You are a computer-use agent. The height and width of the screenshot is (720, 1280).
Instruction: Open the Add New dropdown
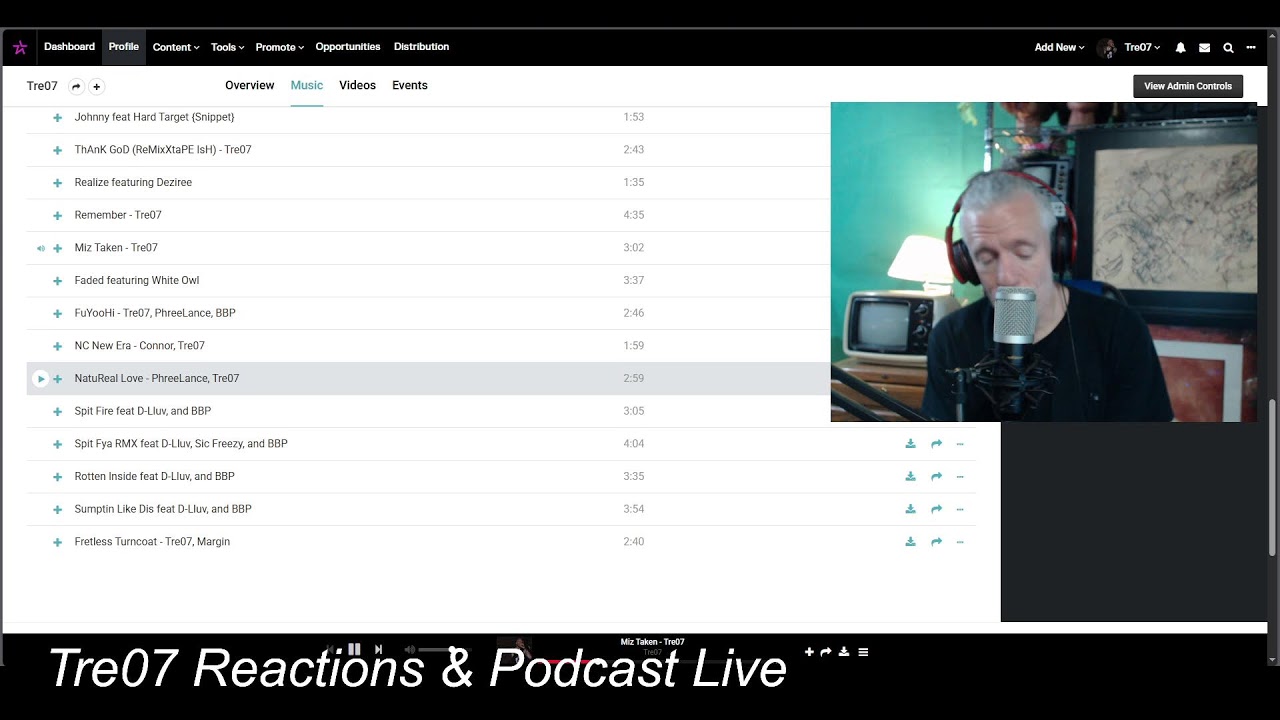click(1059, 47)
